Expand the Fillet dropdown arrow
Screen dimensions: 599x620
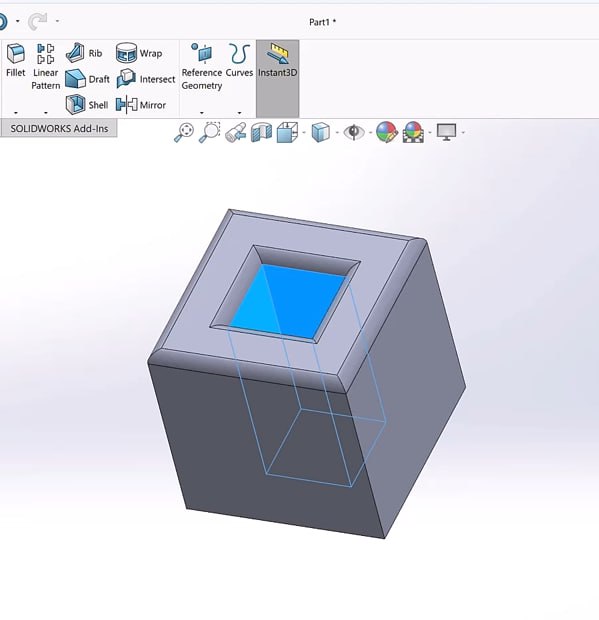tap(16, 113)
